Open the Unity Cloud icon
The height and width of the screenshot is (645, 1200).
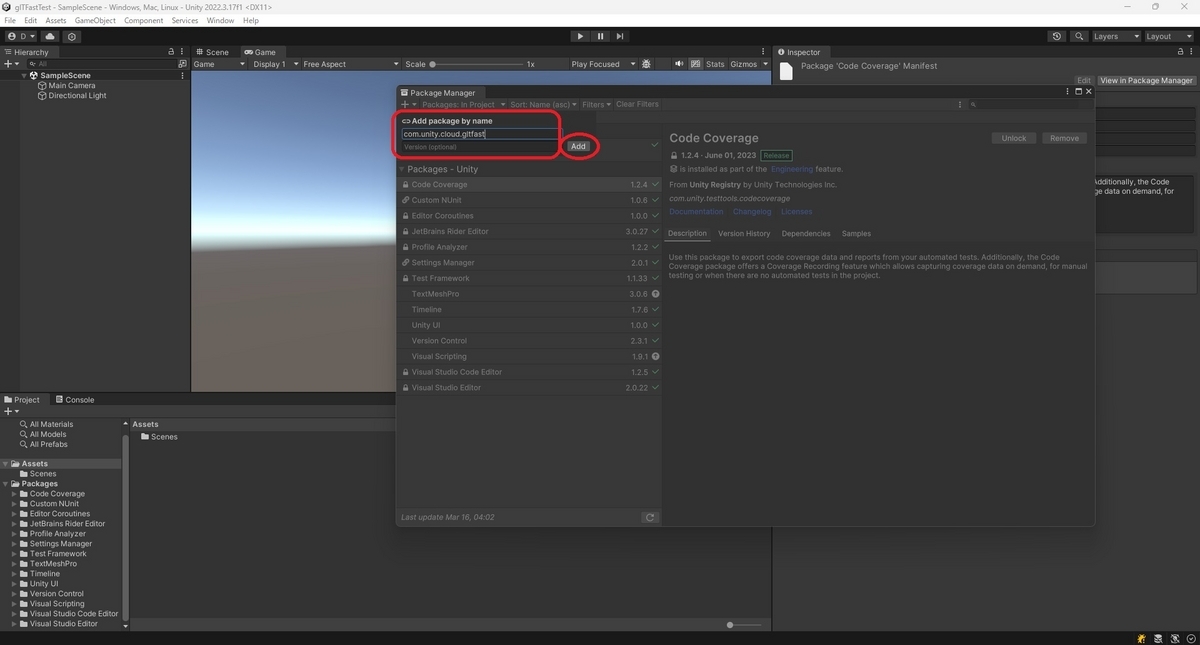coord(50,36)
